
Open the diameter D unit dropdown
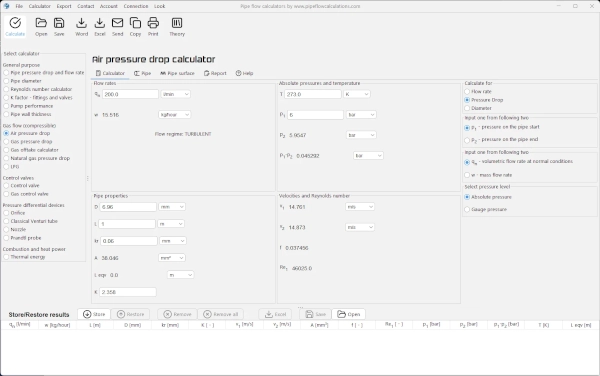(x=172, y=207)
